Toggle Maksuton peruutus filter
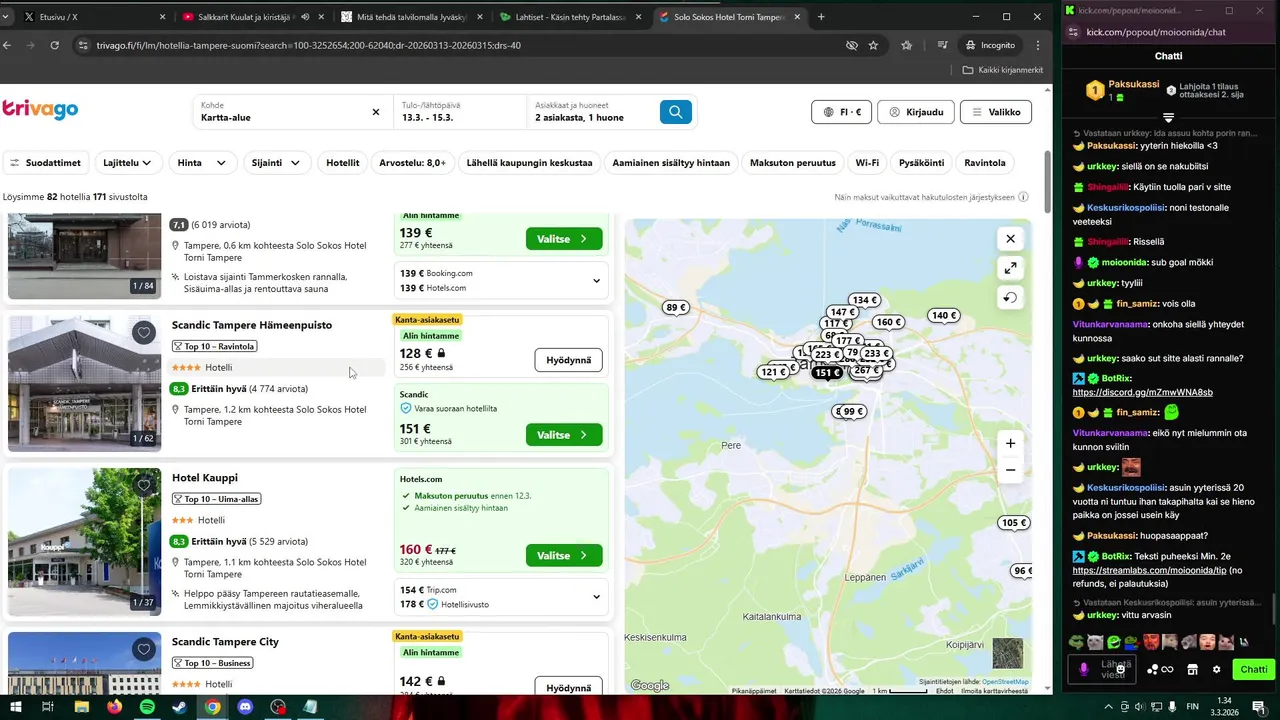Viewport: 1280px width, 720px height. click(793, 163)
